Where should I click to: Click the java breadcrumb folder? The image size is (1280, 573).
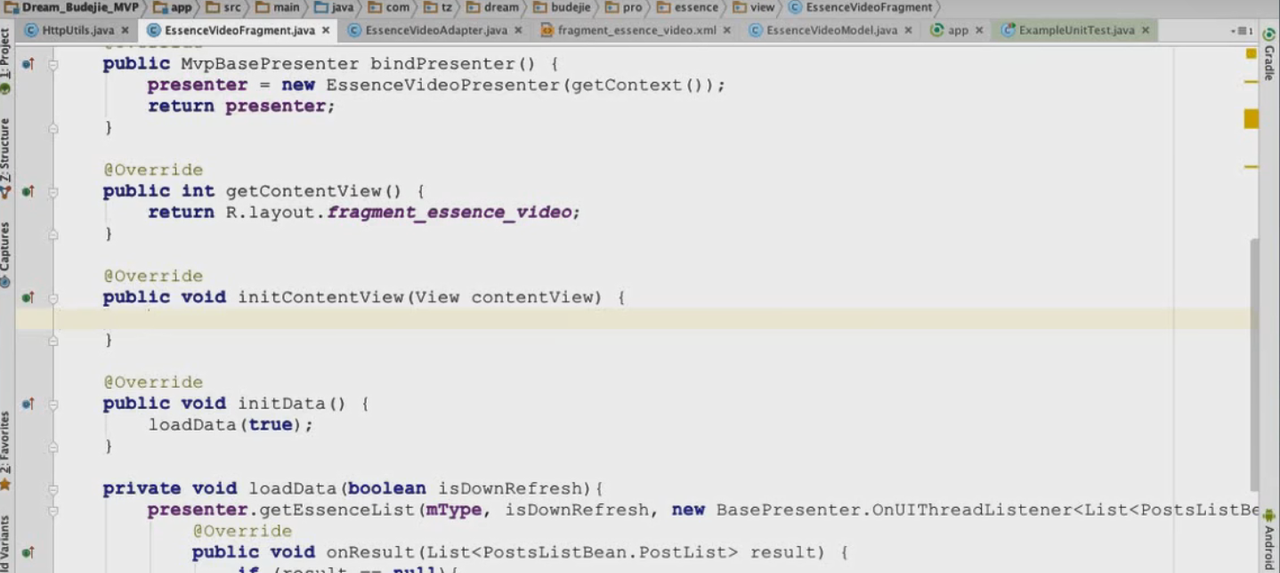(334, 7)
